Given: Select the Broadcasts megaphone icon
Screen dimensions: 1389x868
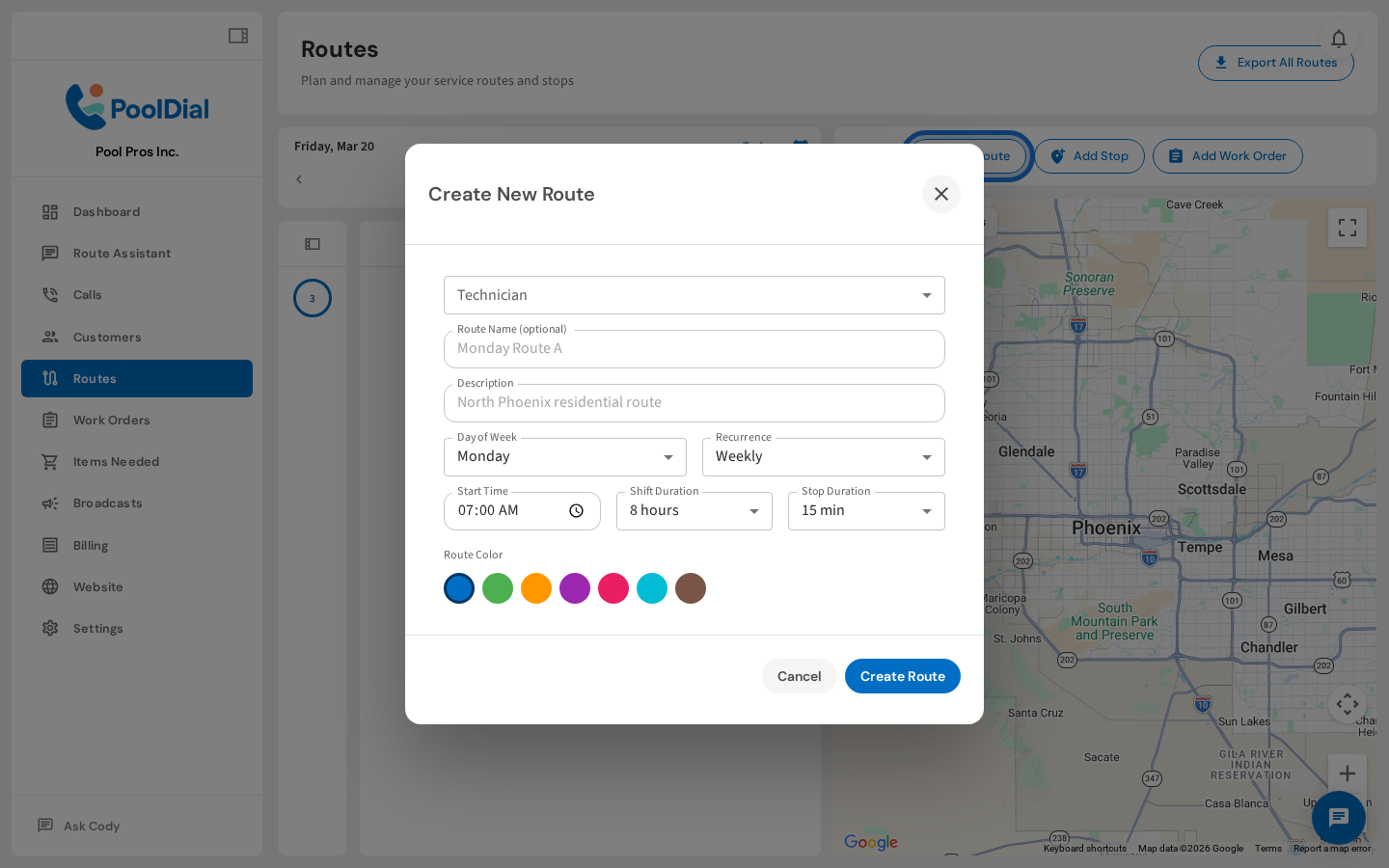Looking at the screenshot, I should pyautogui.click(x=50, y=502).
